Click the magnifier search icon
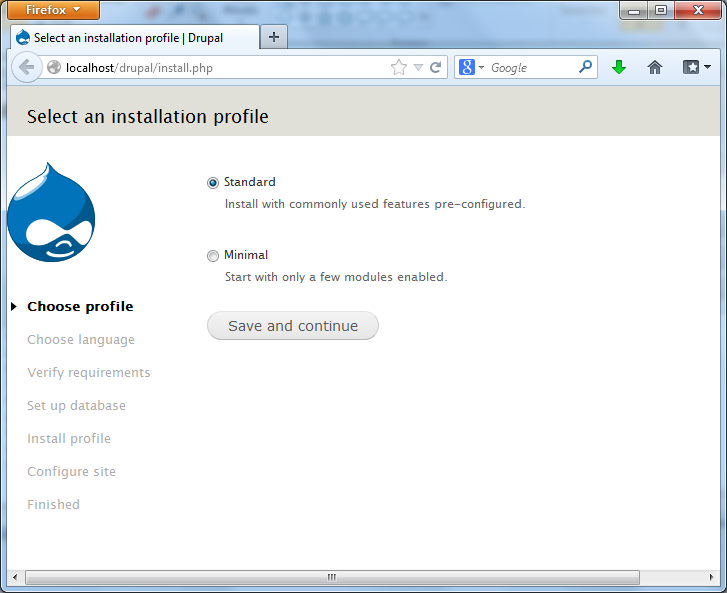 point(585,68)
